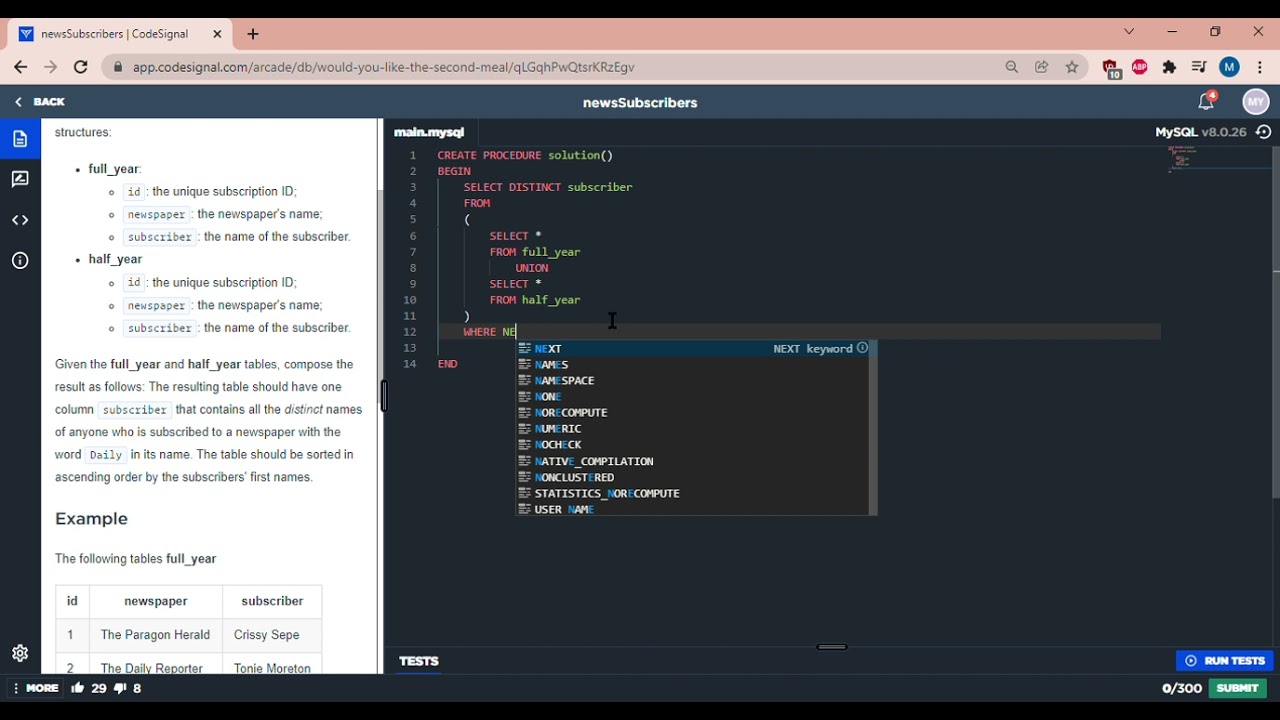Open the MORE options menu
The height and width of the screenshot is (720, 1280).
coord(35,688)
